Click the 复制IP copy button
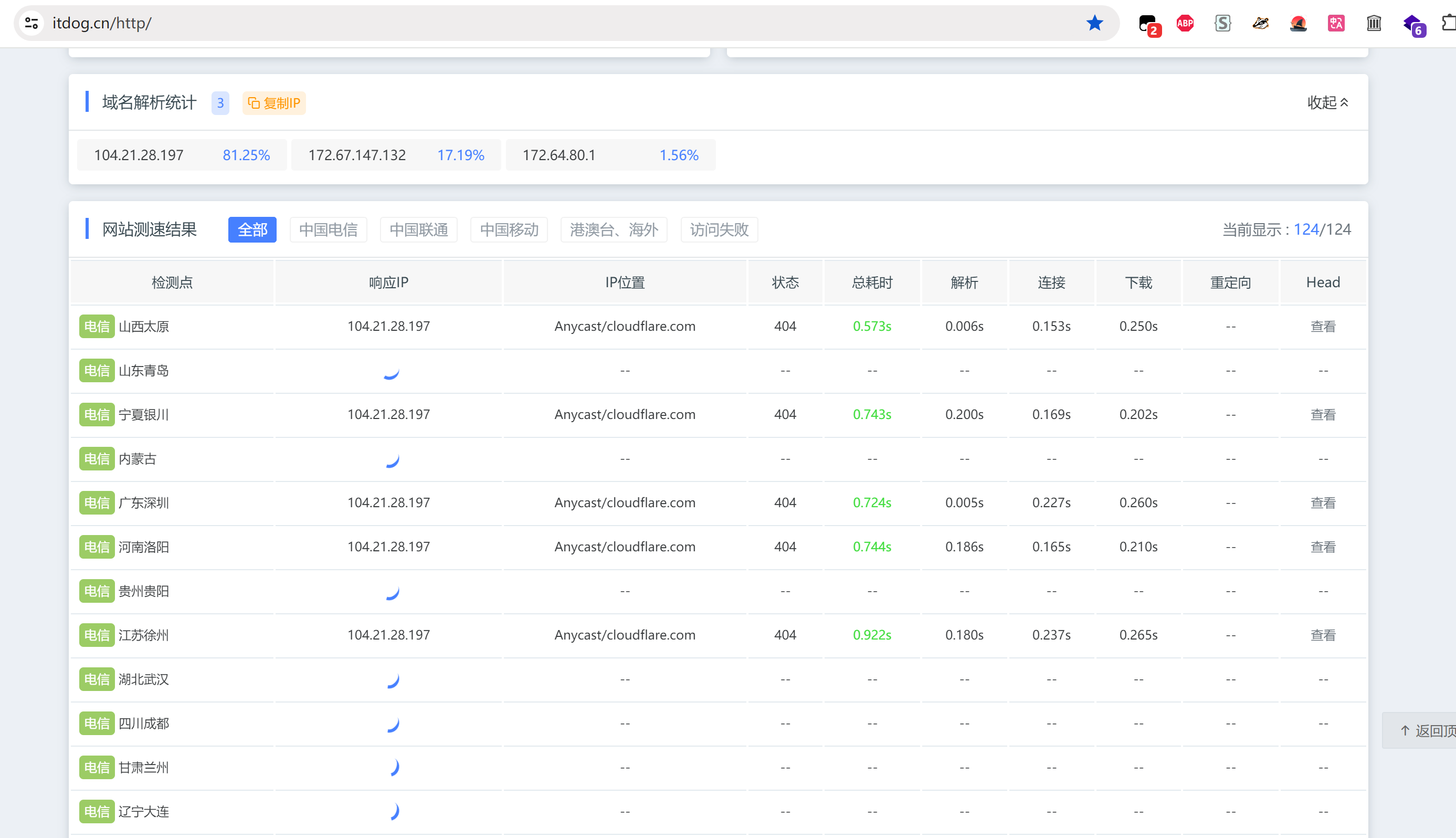This screenshot has width=1456, height=838. pyautogui.click(x=274, y=103)
